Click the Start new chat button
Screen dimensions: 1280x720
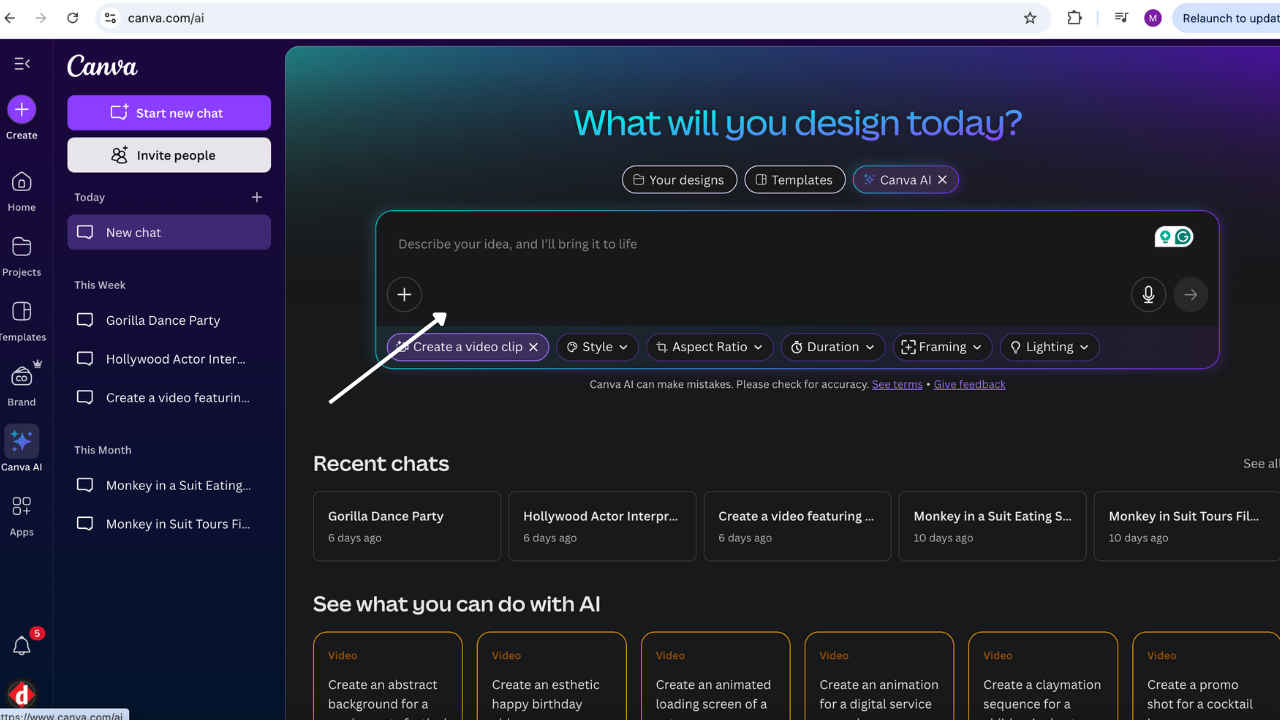click(x=169, y=113)
